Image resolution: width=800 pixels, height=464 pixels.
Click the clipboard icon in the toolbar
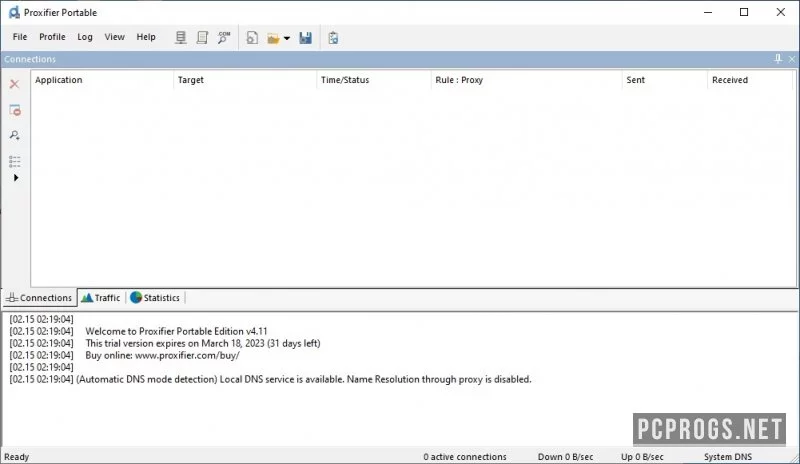333,38
